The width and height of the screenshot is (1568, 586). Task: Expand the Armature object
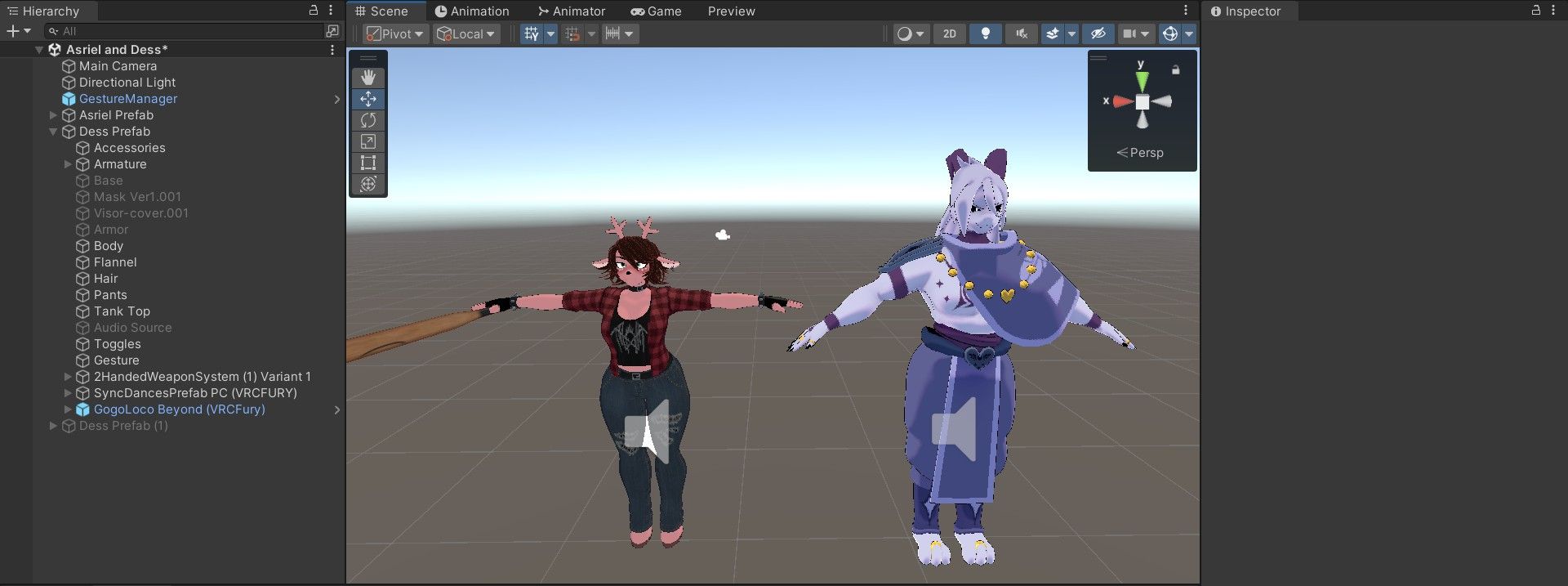pyautogui.click(x=68, y=164)
